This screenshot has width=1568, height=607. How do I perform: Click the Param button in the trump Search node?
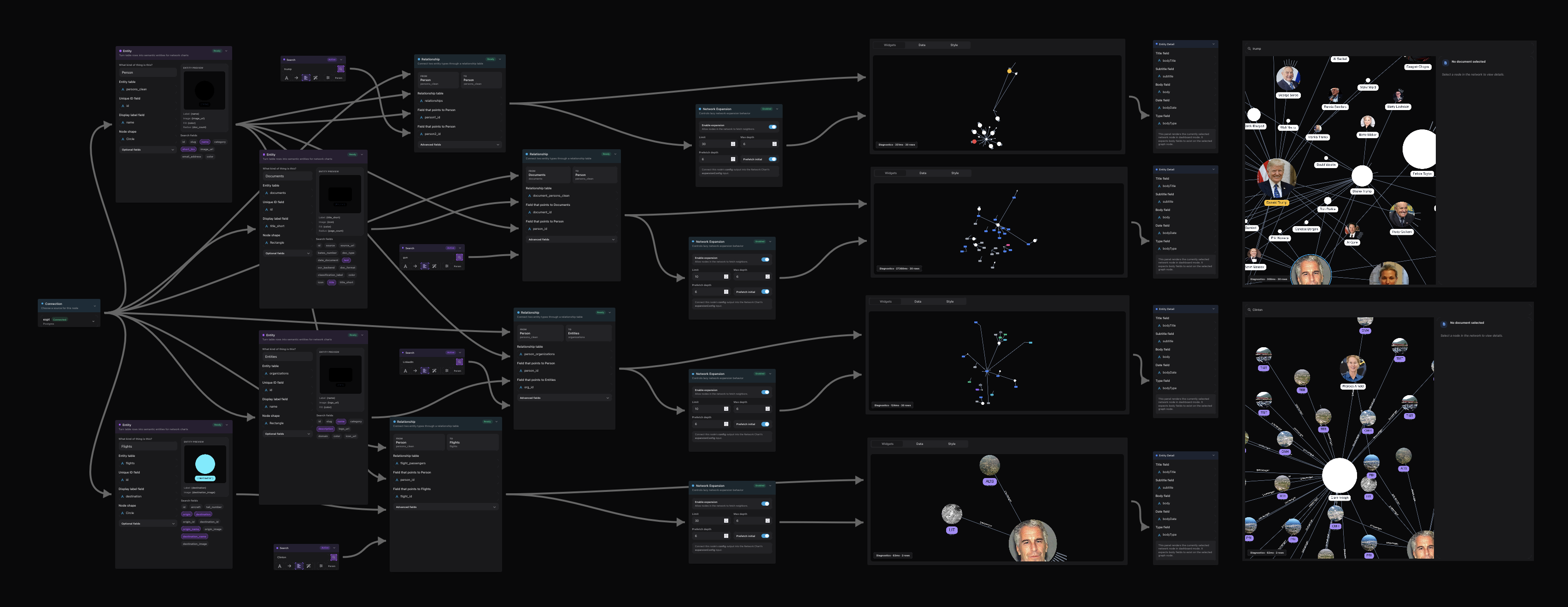pyautogui.click(x=339, y=78)
